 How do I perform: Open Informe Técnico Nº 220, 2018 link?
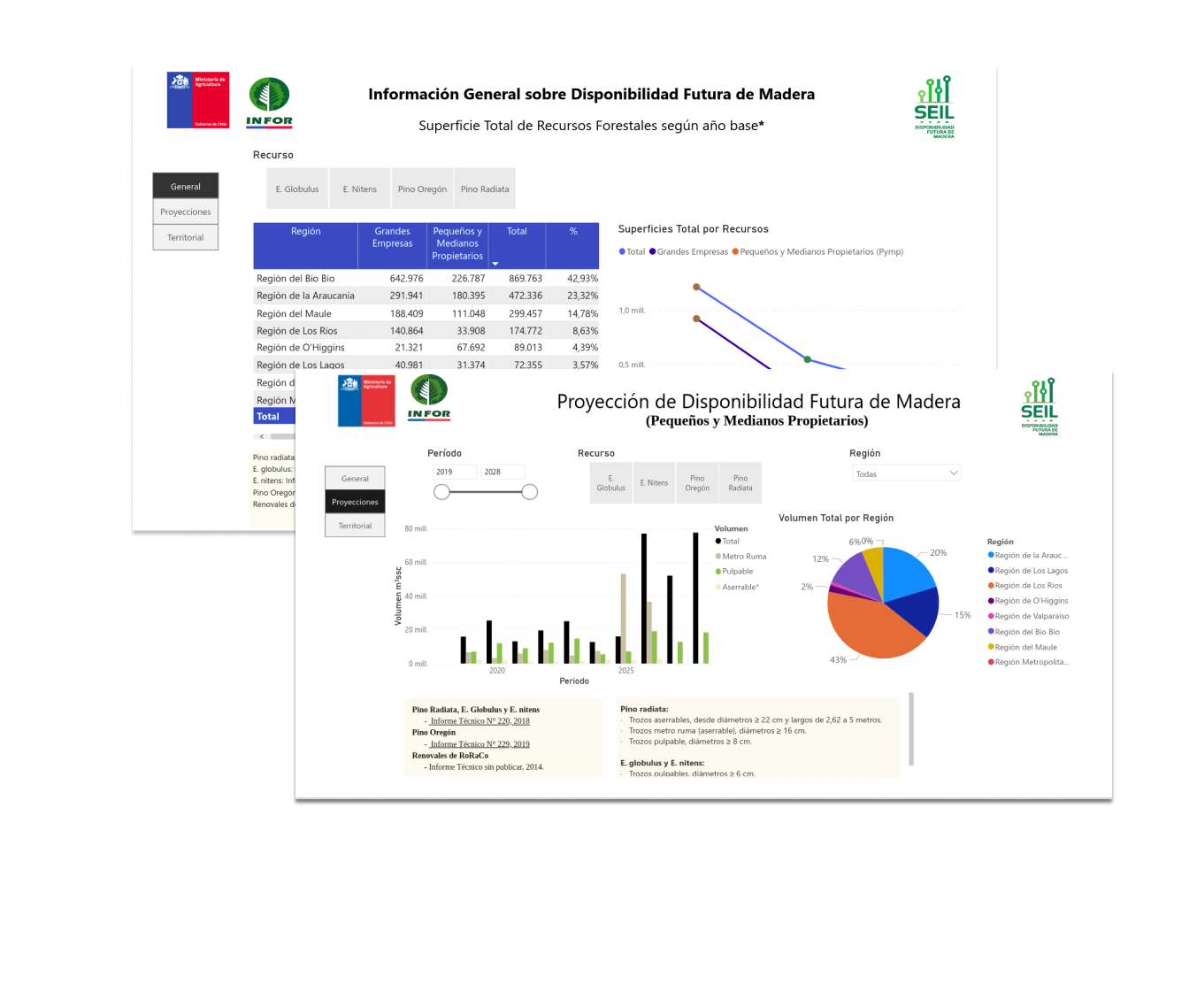coord(480,721)
